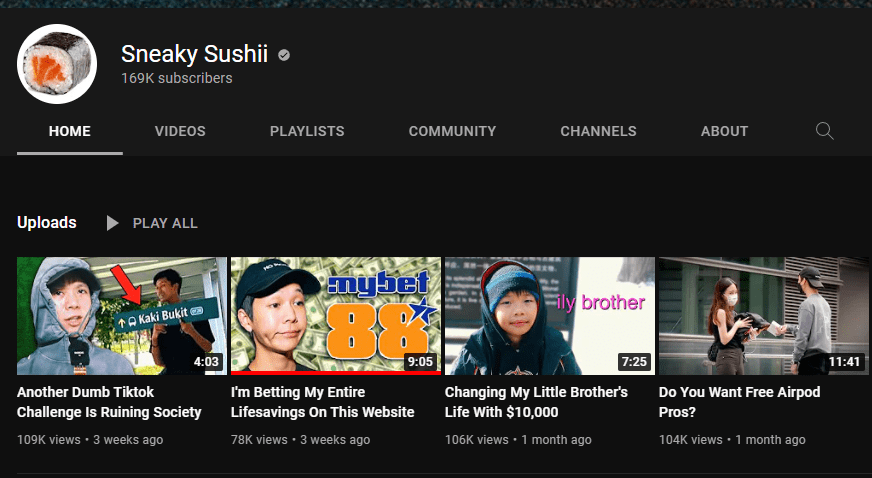Open the Free Airpod Pros video thumbnail
Screen dimensions: 872x478
pyautogui.click(x=764, y=316)
